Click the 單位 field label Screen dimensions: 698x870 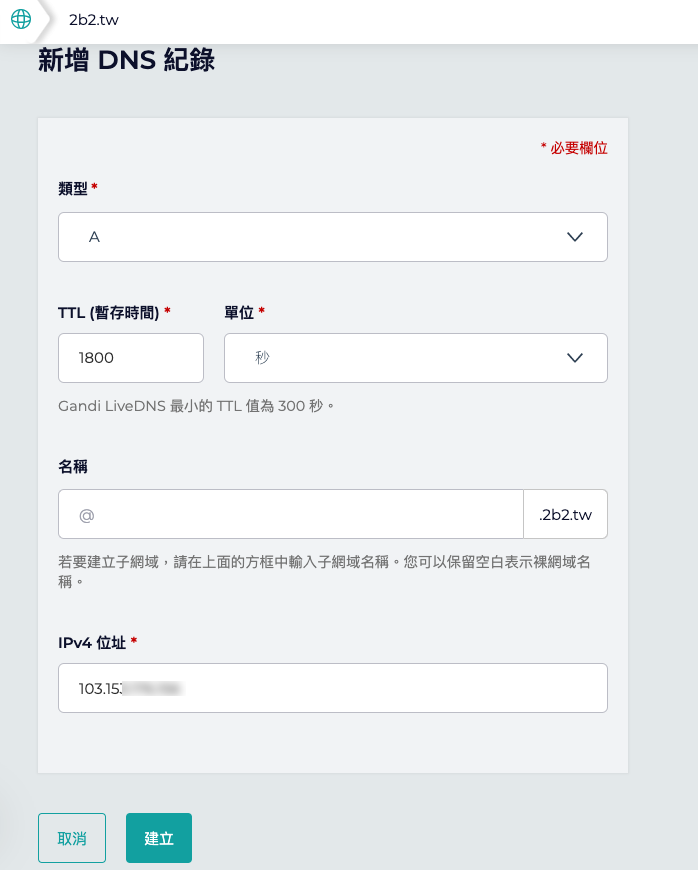(x=239, y=313)
